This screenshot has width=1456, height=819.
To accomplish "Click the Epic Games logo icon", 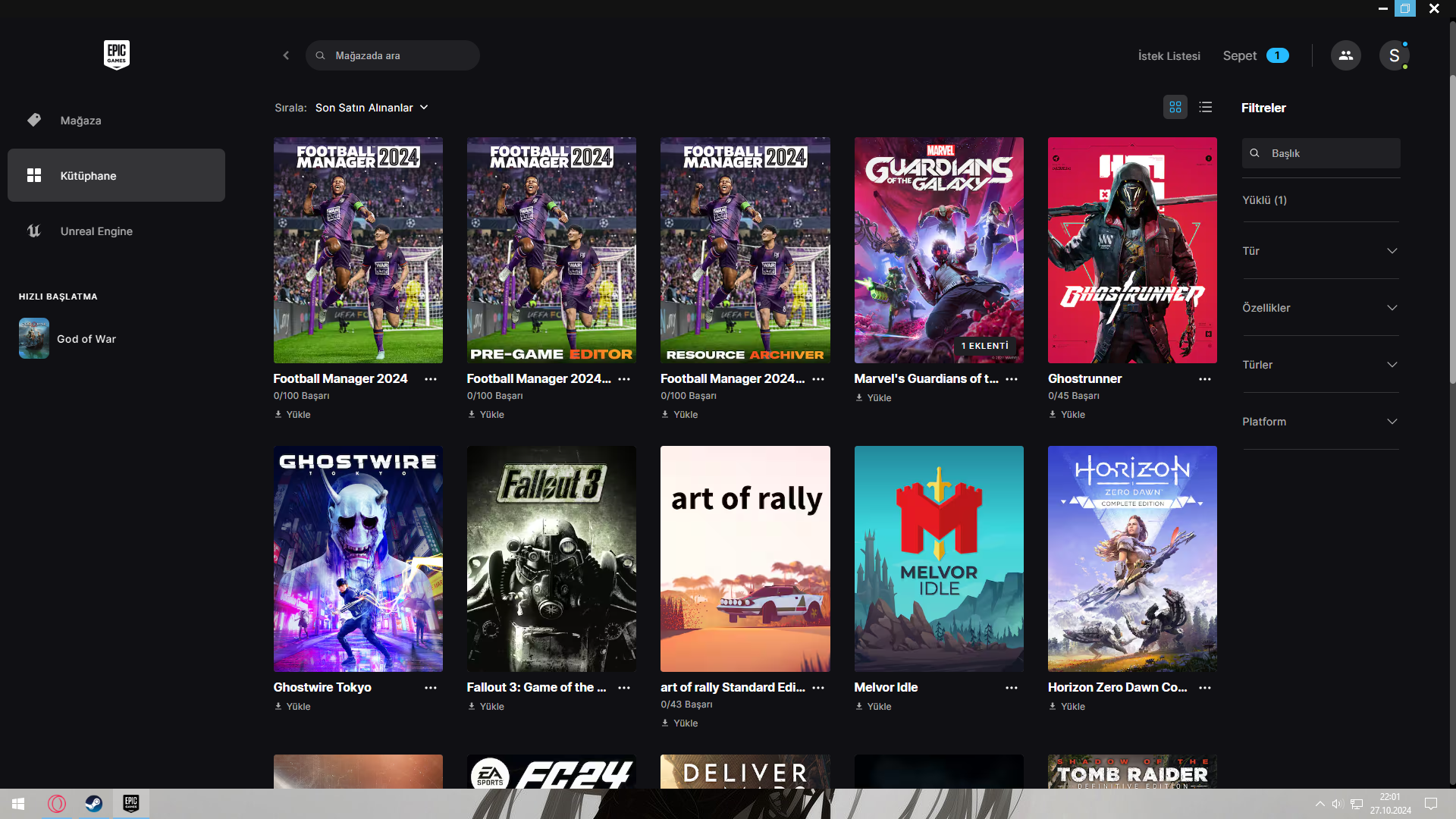I will pyautogui.click(x=116, y=55).
